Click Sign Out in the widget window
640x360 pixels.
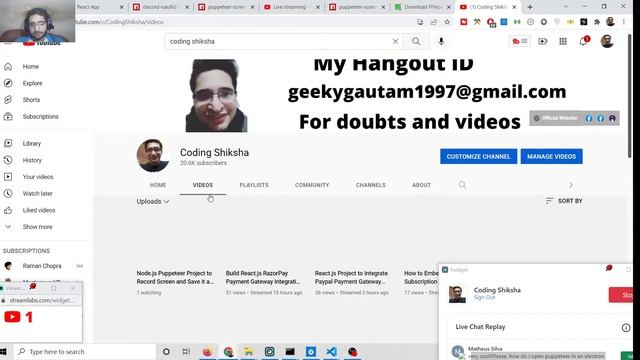pyautogui.click(x=484, y=298)
